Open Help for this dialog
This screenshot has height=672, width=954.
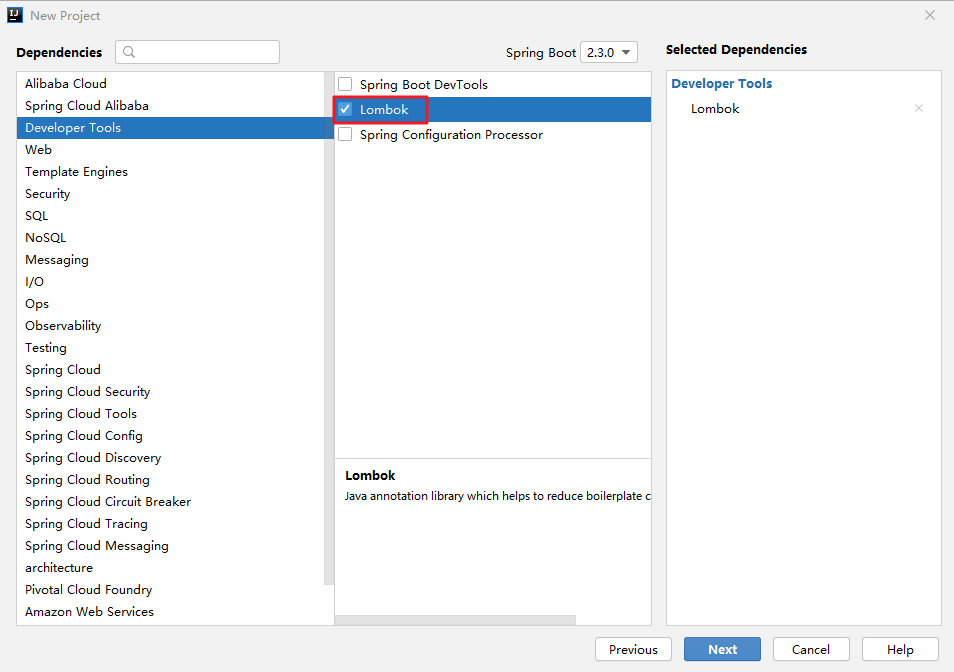[x=900, y=649]
